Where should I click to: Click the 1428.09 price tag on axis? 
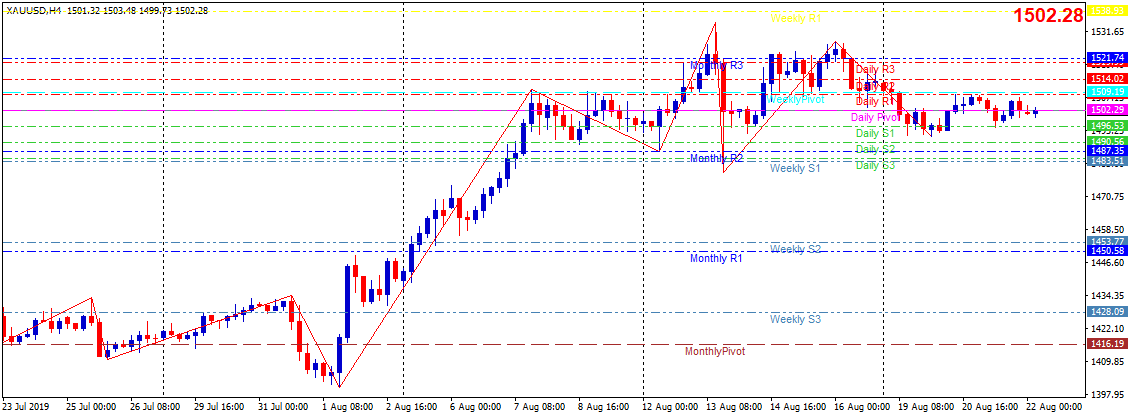click(x=1108, y=312)
